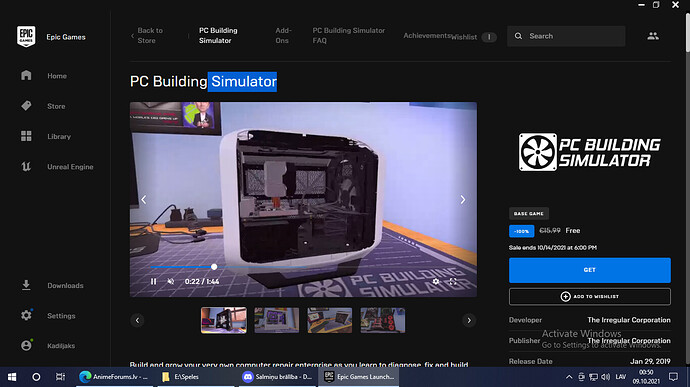This screenshot has width=690, height=387.
Task: Enter fullscreen video mode
Action: click(453, 281)
